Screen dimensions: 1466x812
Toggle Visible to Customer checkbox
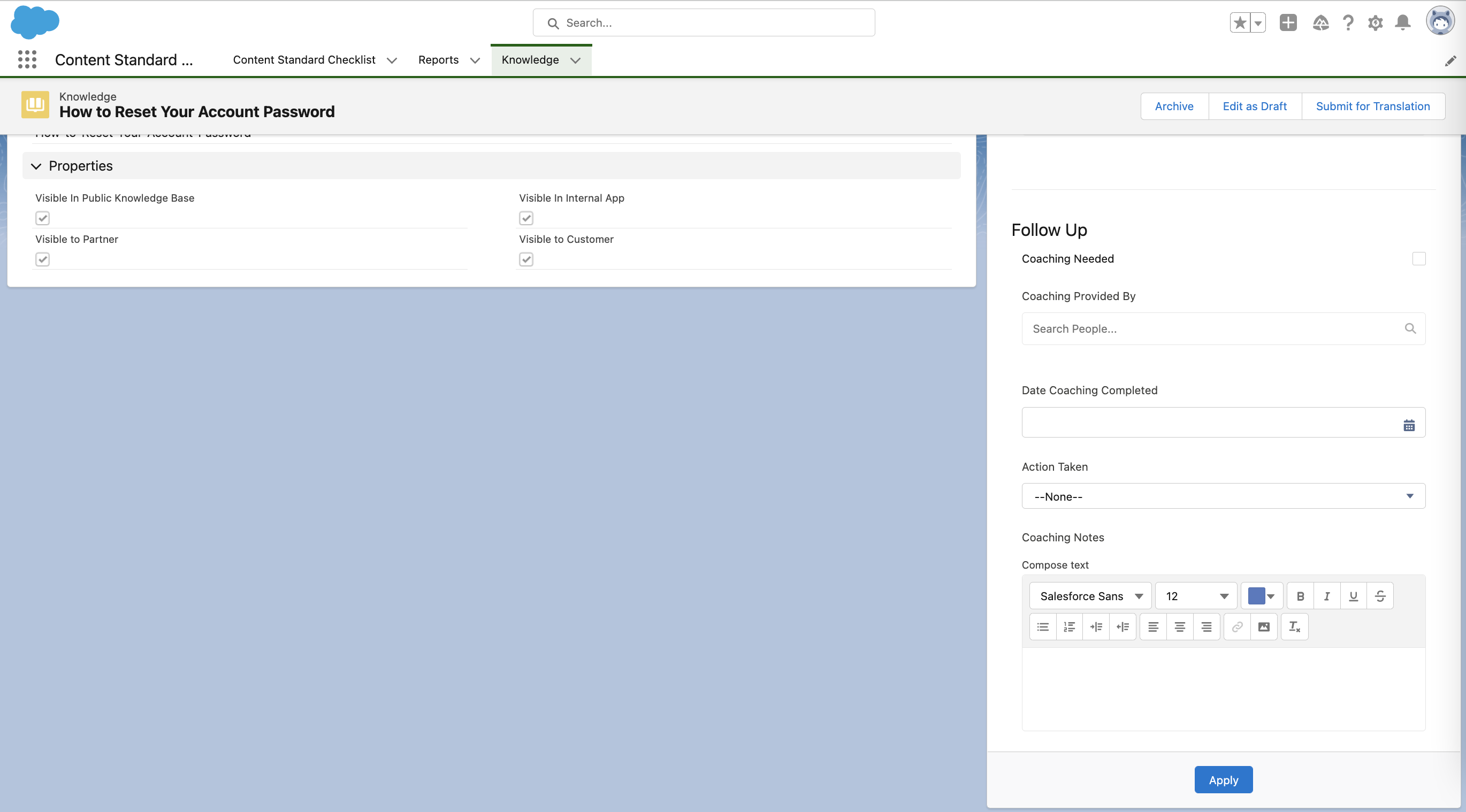(526, 259)
